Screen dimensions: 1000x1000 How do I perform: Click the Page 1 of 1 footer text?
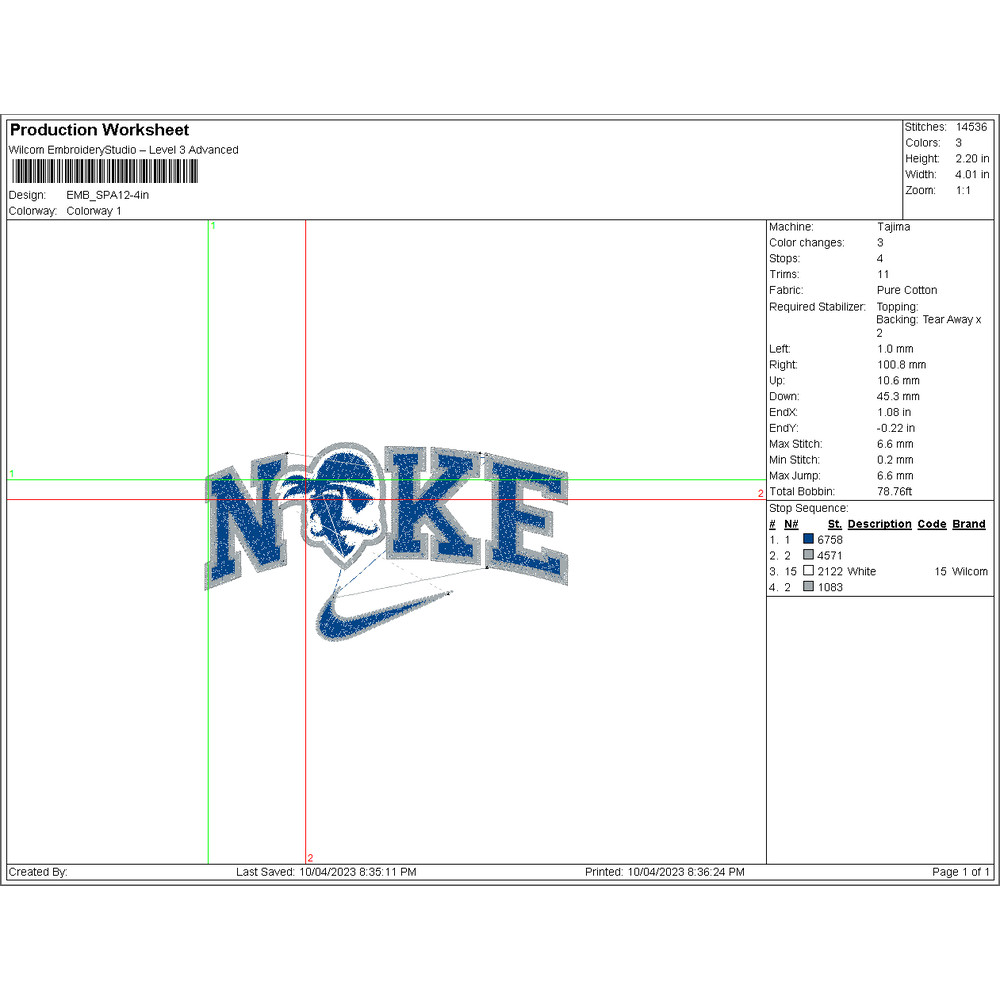point(960,872)
